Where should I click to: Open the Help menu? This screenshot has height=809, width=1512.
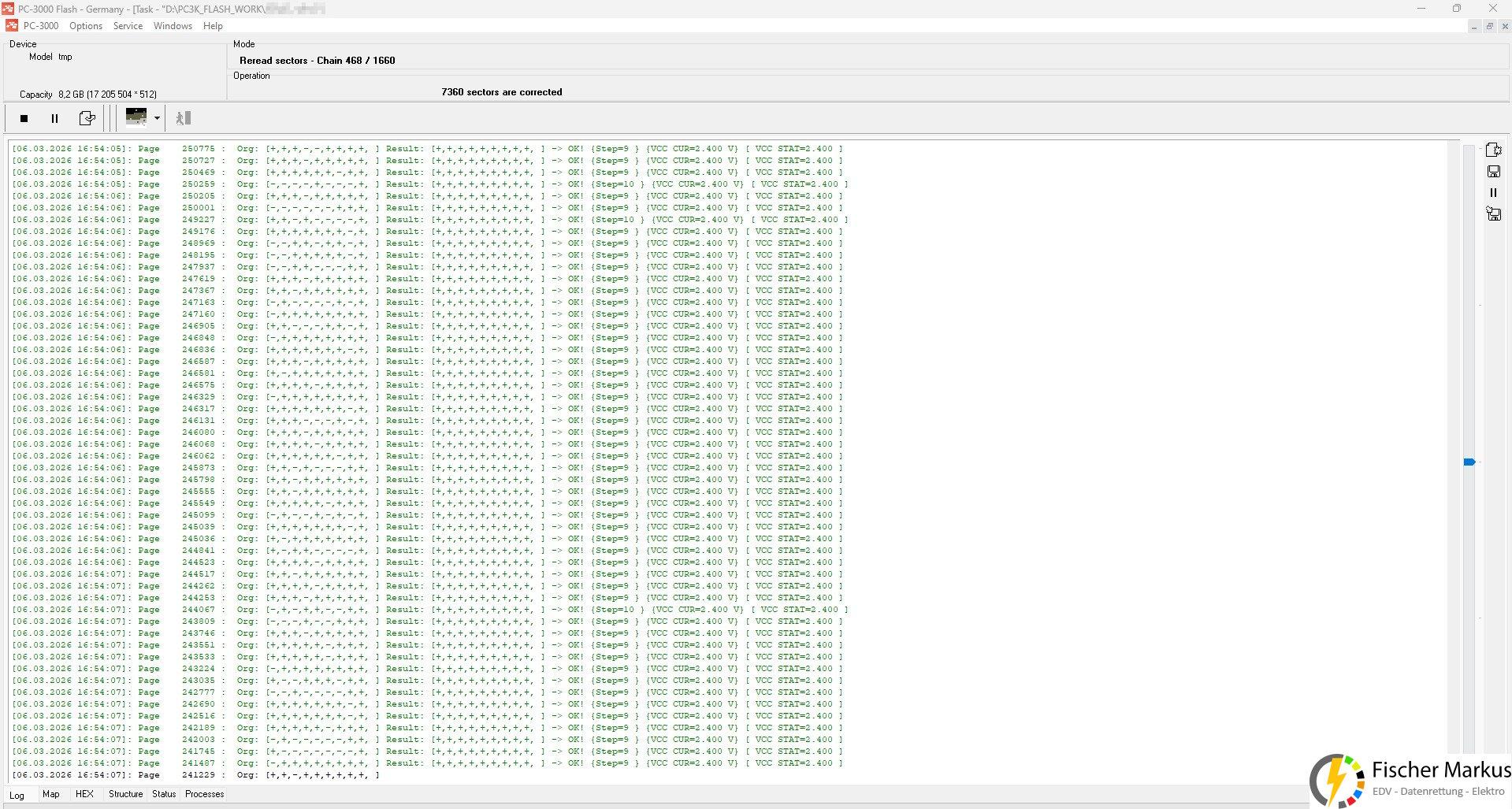(x=213, y=26)
